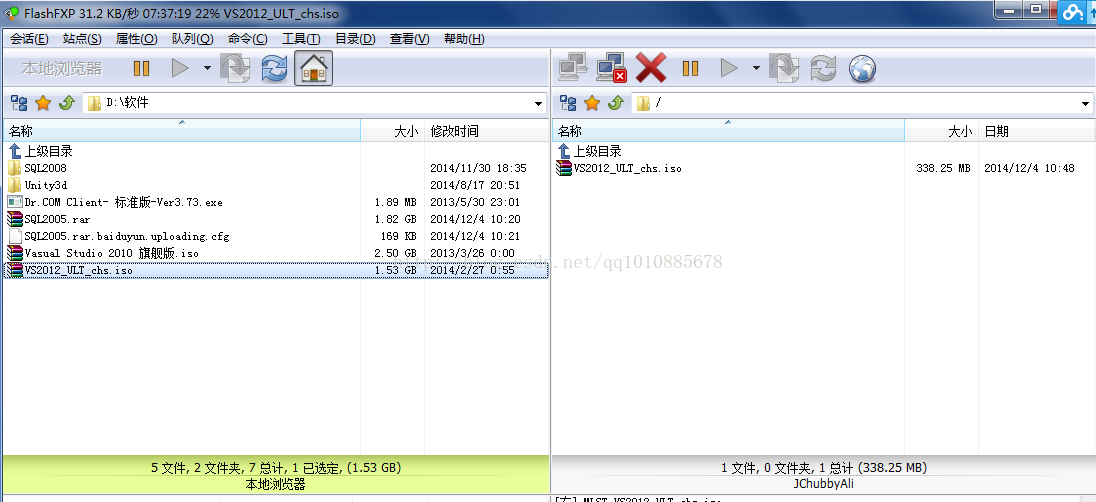Select remote VS2012_ULT_chs.iso file
1096x502 pixels.
(619, 168)
